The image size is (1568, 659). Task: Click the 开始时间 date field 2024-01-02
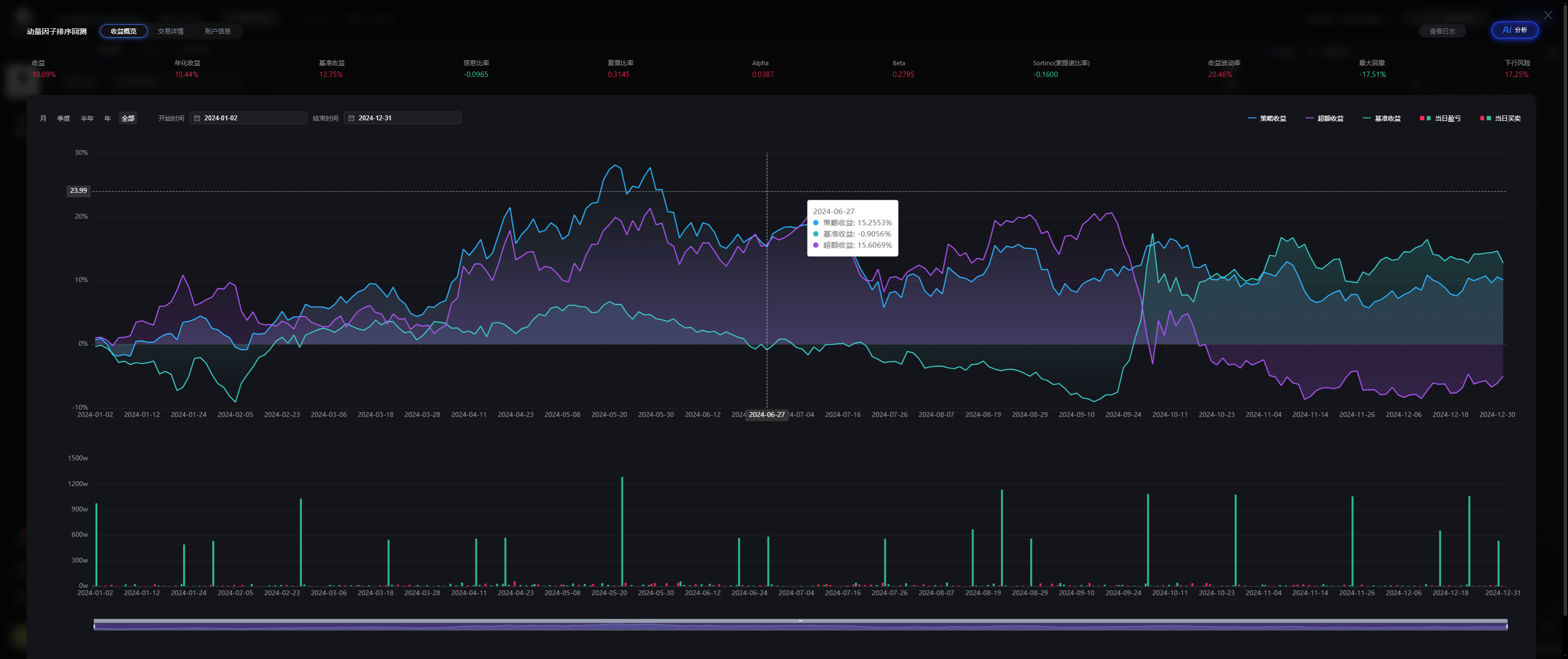(x=248, y=118)
